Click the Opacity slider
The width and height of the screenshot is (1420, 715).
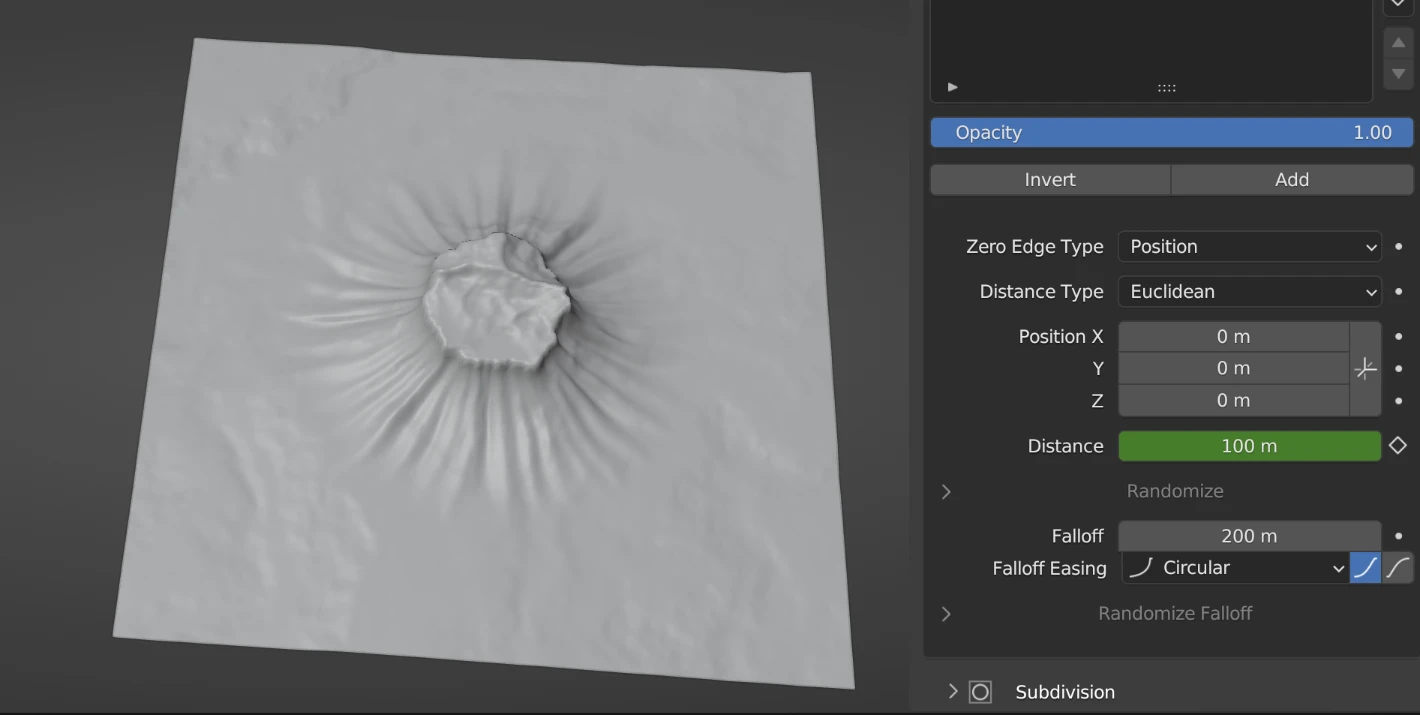pos(1171,133)
